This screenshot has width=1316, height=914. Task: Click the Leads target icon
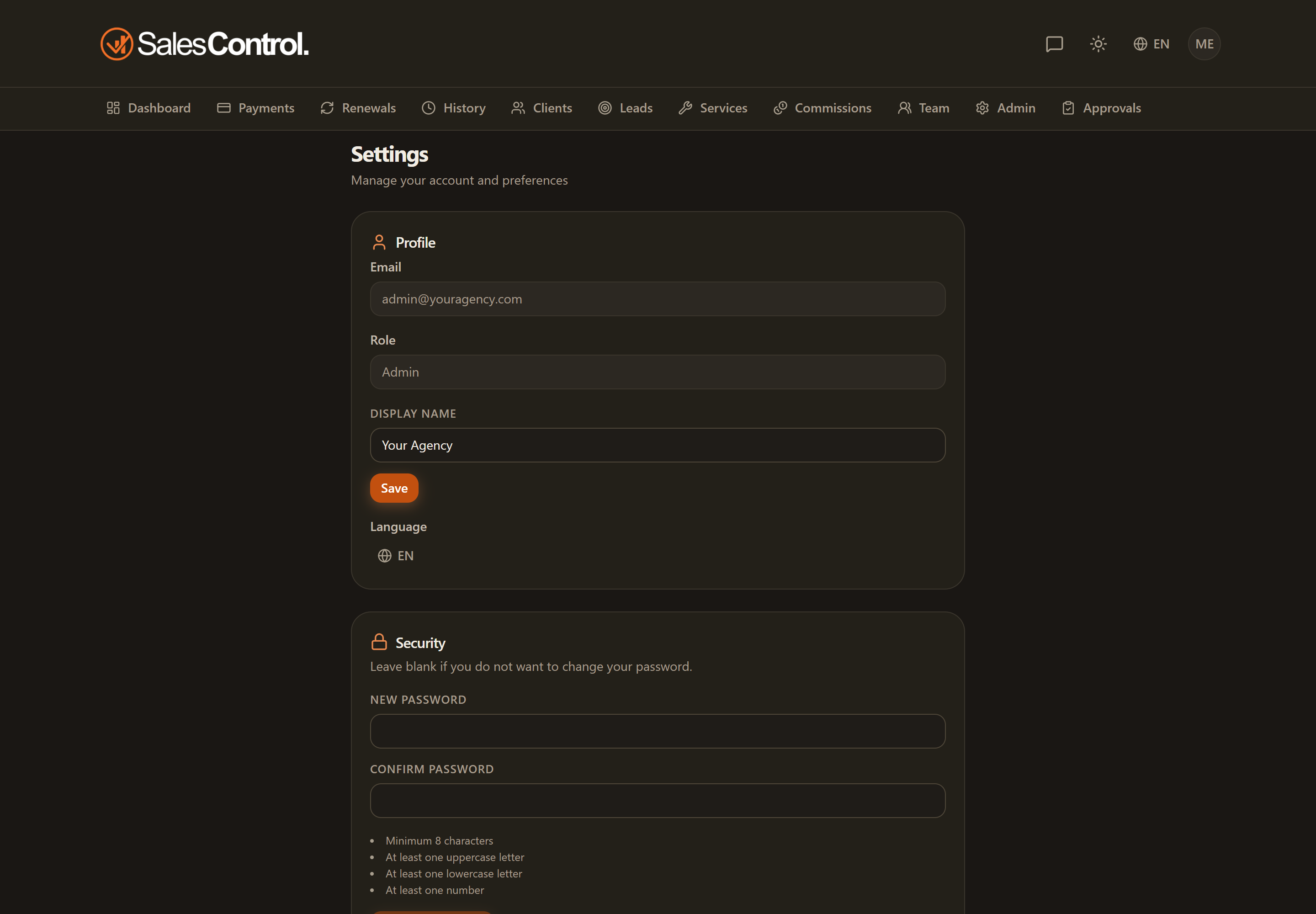point(605,108)
